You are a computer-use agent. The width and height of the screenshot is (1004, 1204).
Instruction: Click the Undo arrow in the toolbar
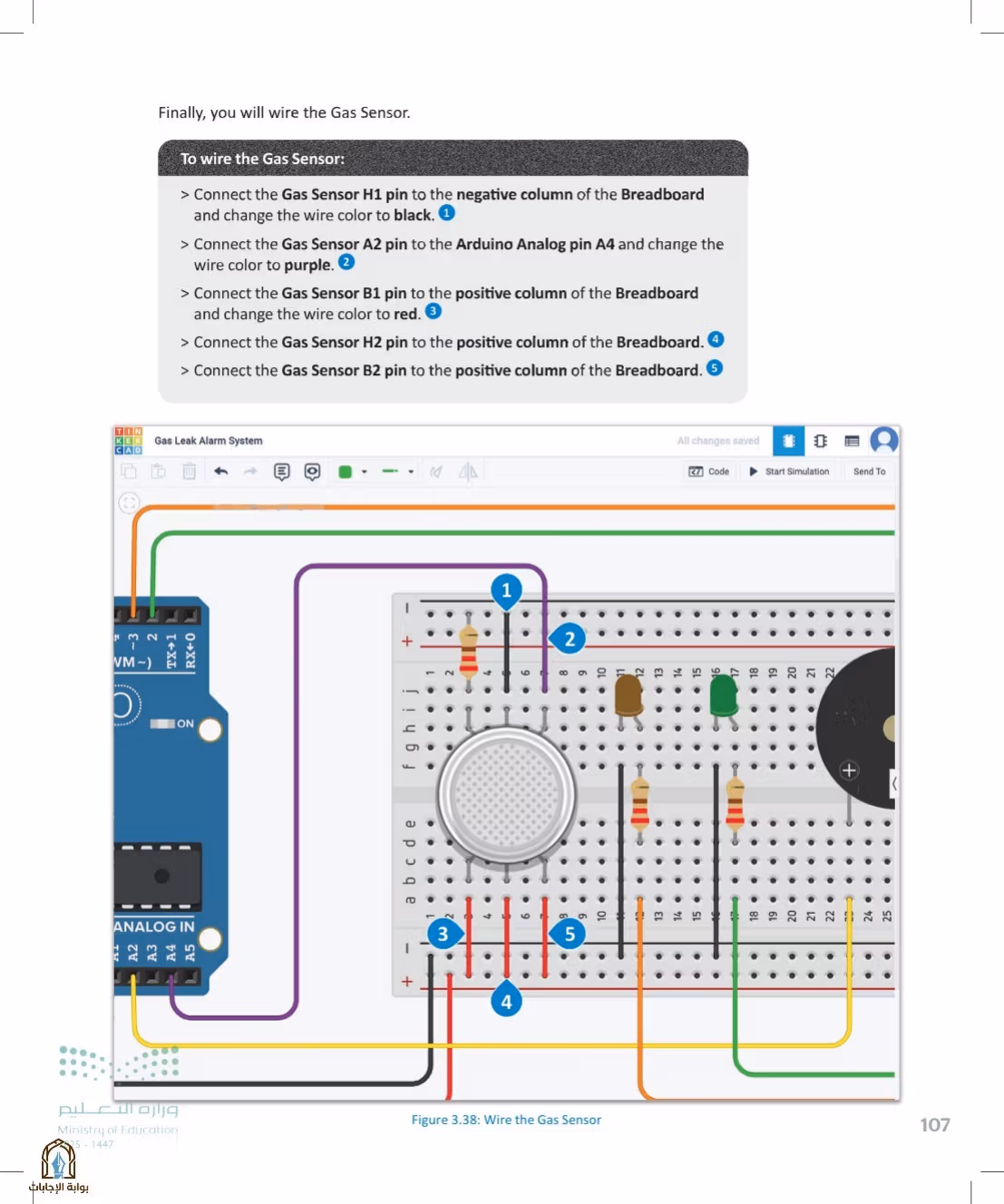coord(221,471)
